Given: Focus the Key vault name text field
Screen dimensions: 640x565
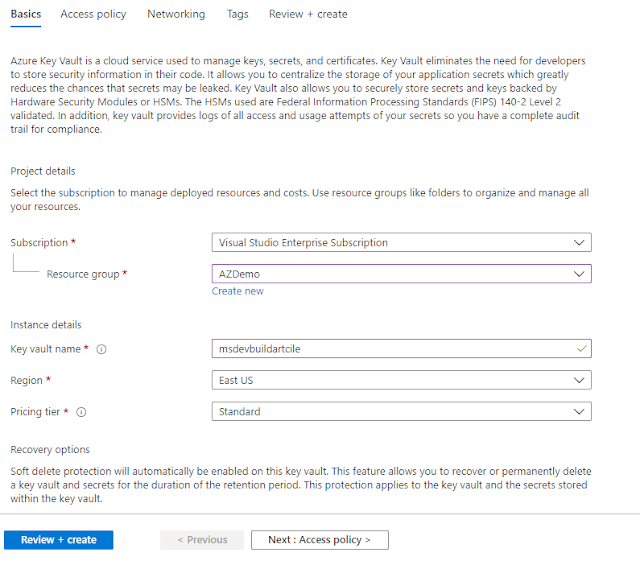Looking at the screenshot, I should [390, 349].
